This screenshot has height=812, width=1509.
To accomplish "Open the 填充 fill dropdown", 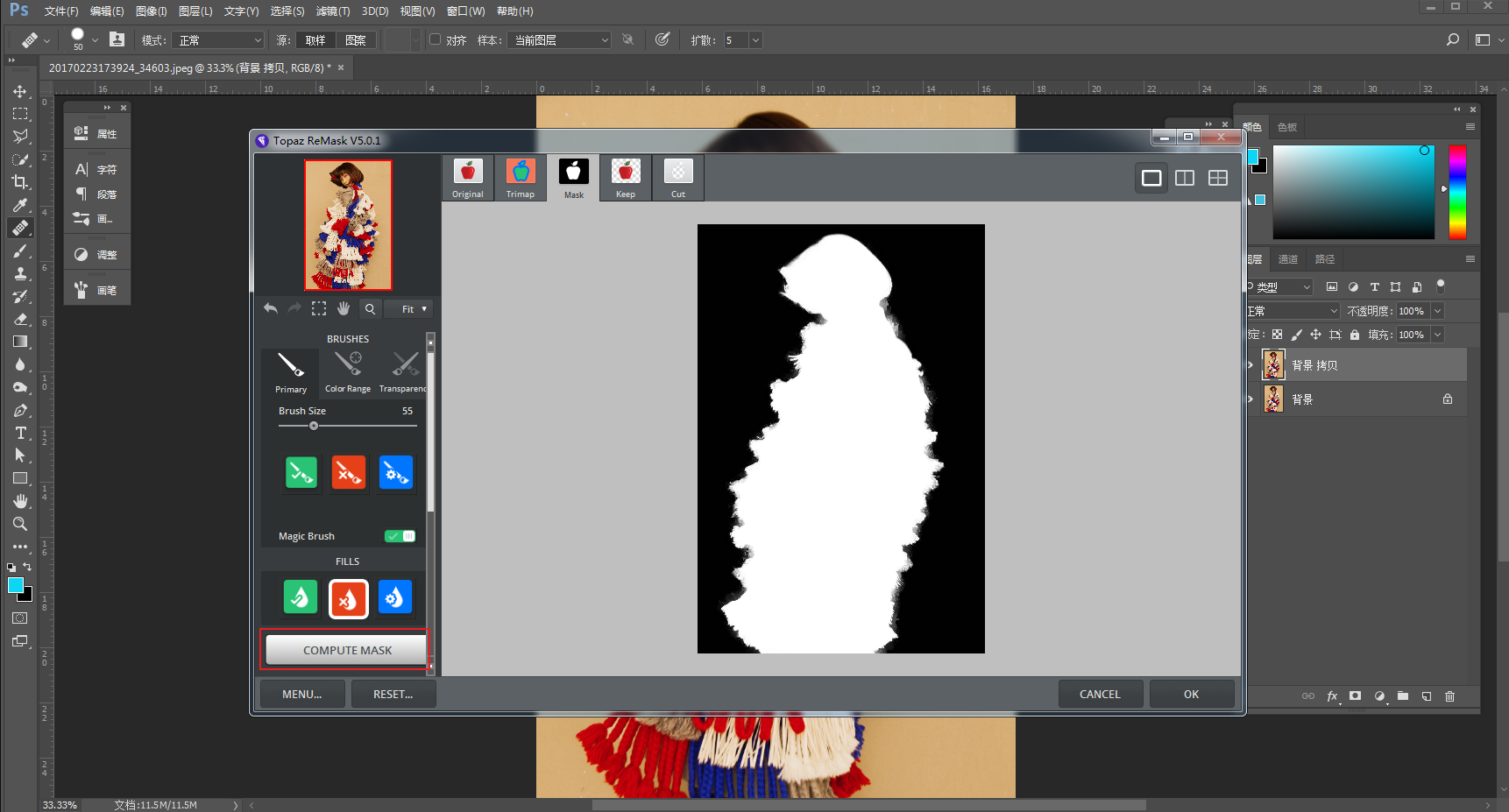I will [x=1437, y=335].
